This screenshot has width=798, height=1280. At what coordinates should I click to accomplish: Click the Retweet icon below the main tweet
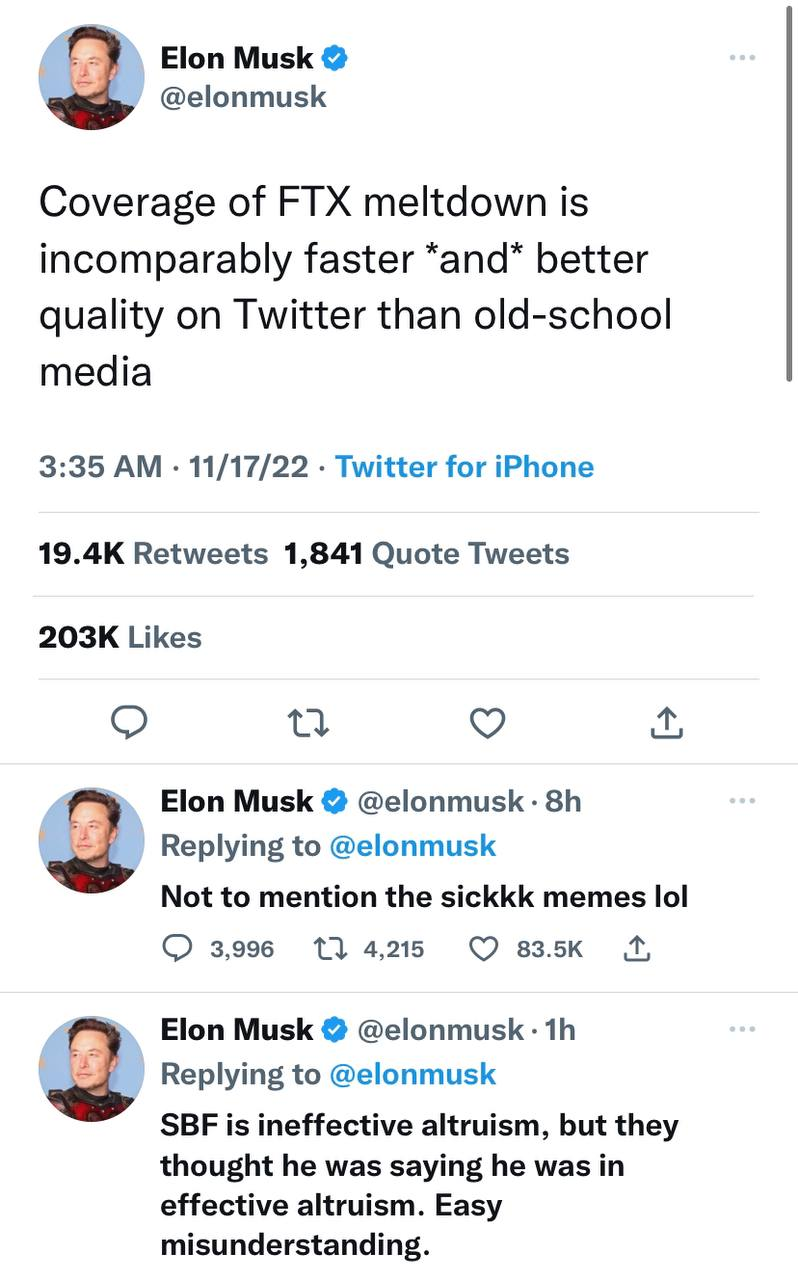309,722
